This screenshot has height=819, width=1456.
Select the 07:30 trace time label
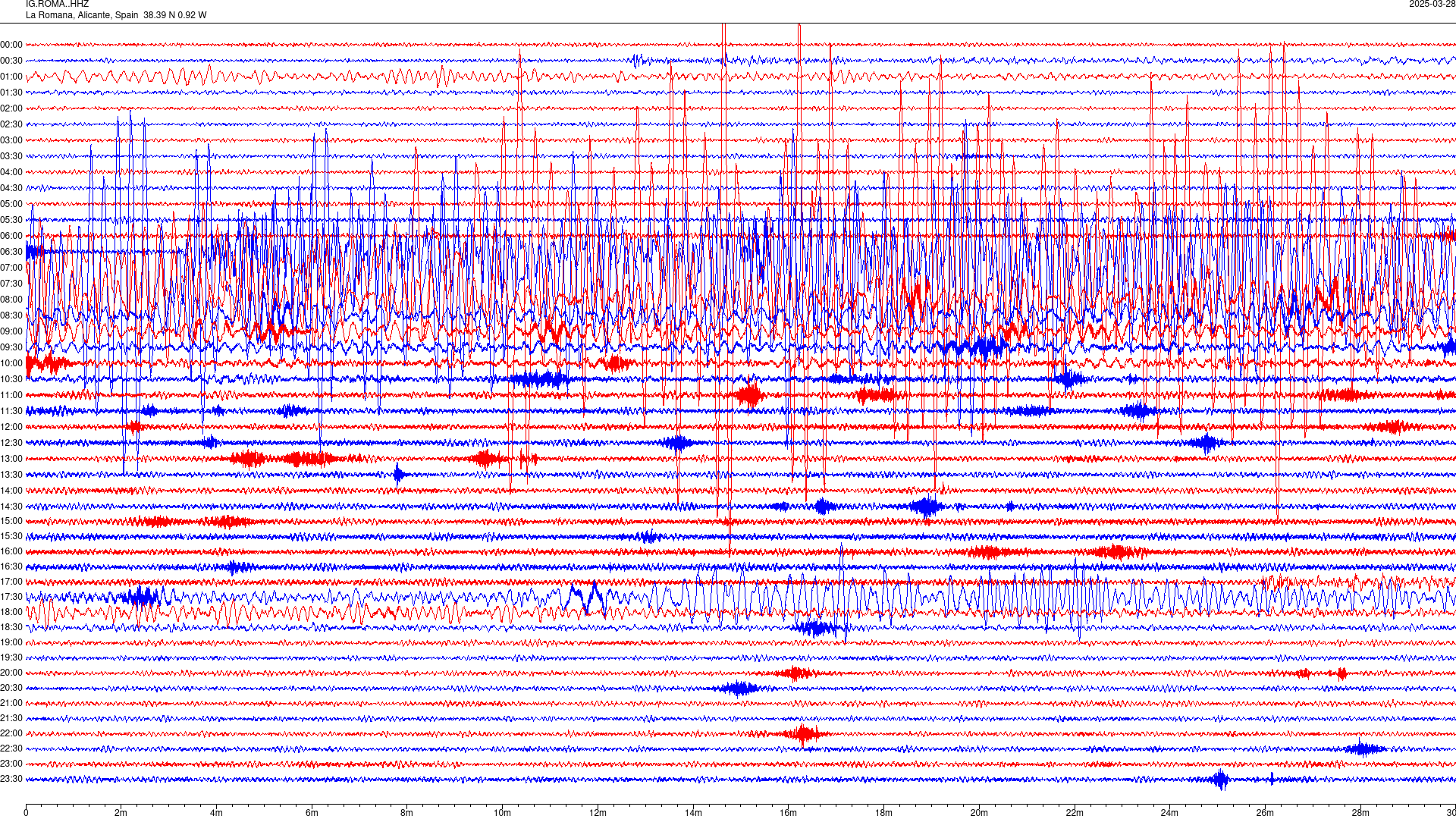coord(11,284)
